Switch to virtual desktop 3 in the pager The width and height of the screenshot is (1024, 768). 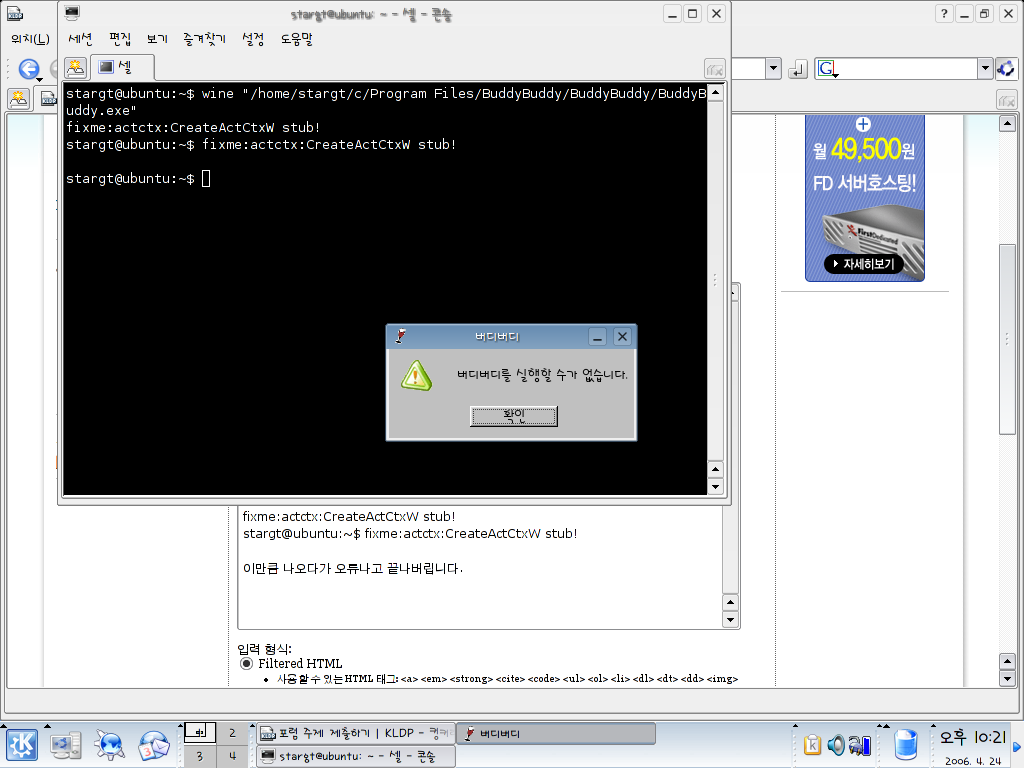click(x=200, y=756)
